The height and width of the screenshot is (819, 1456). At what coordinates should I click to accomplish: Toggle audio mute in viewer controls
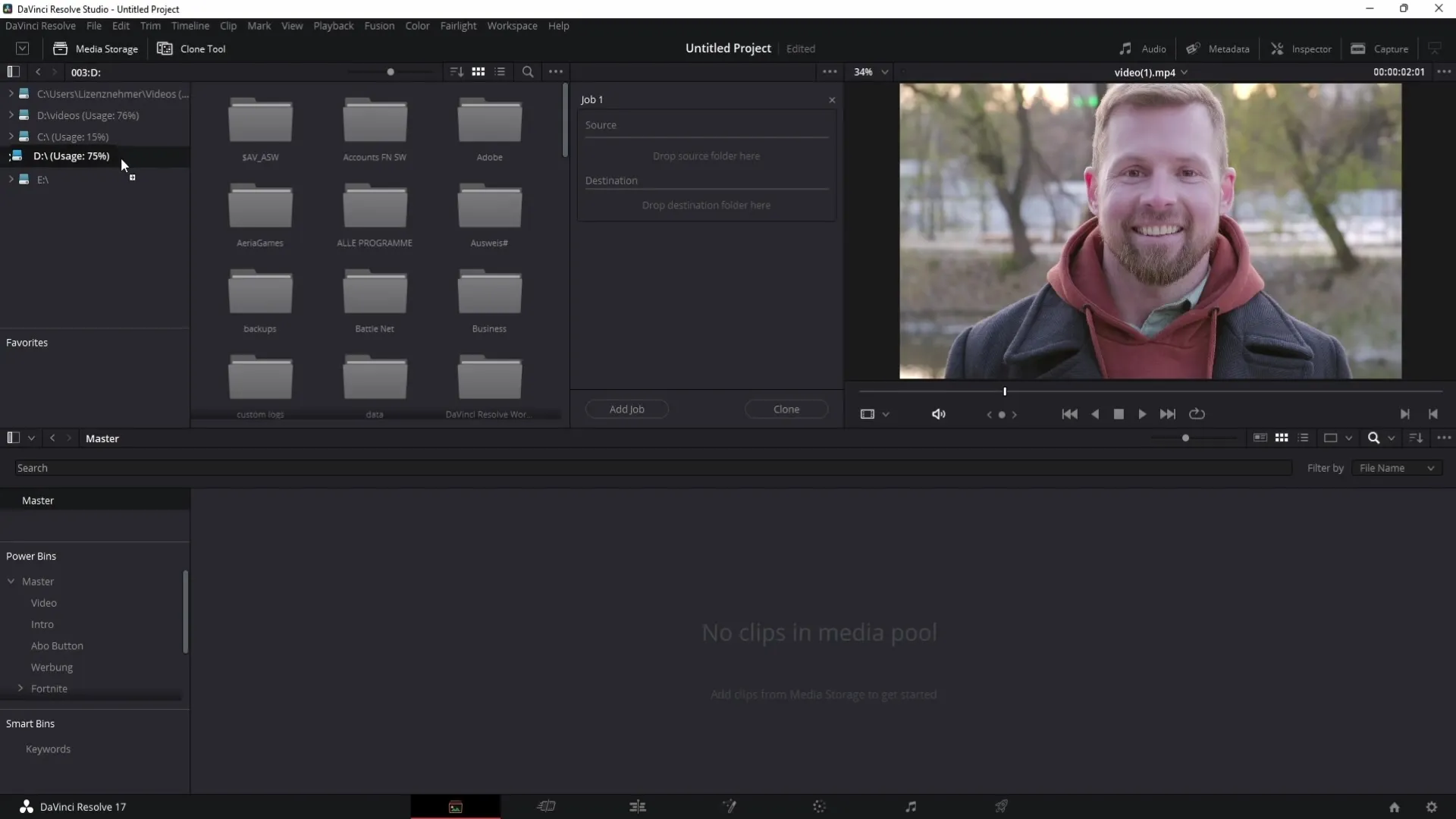938,413
